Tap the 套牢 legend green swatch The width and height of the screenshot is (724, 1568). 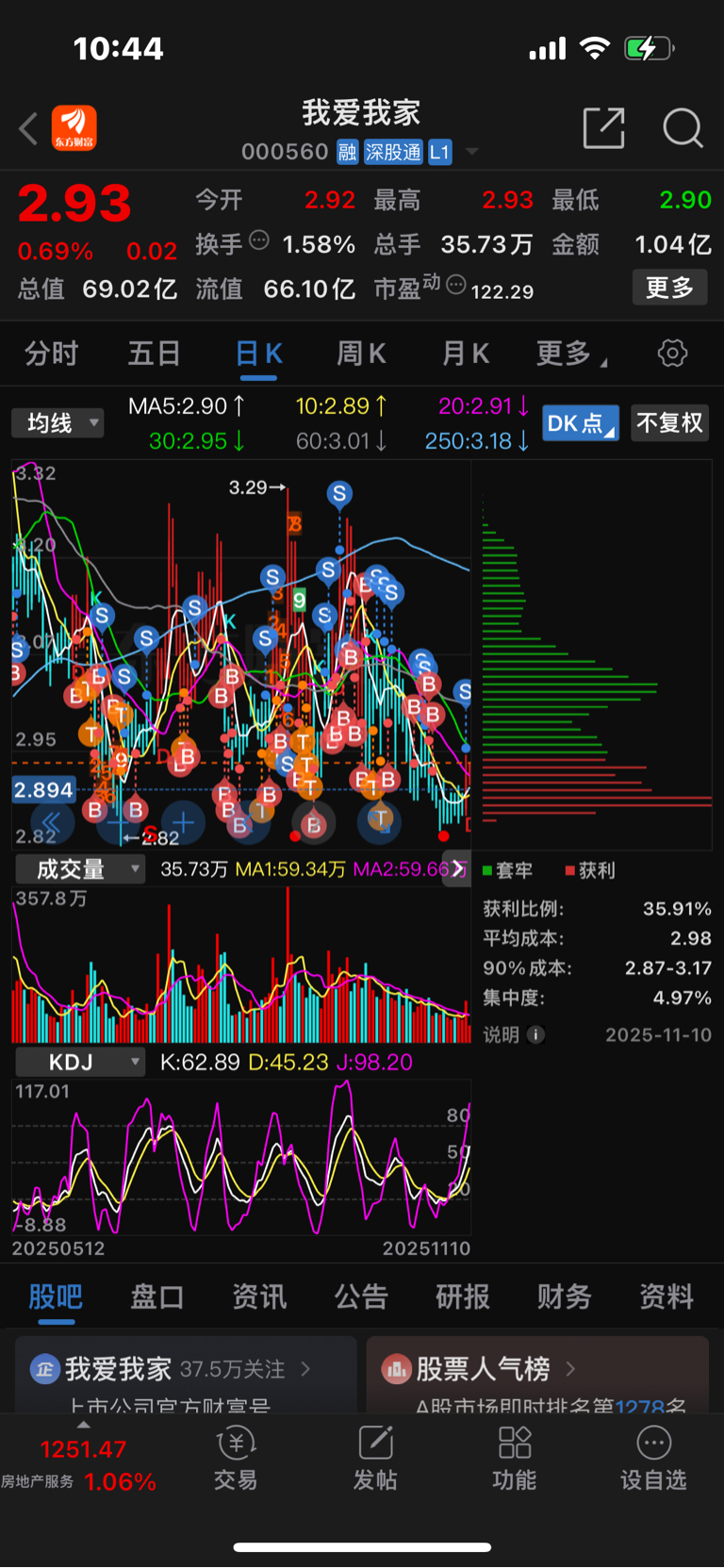(487, 870)
